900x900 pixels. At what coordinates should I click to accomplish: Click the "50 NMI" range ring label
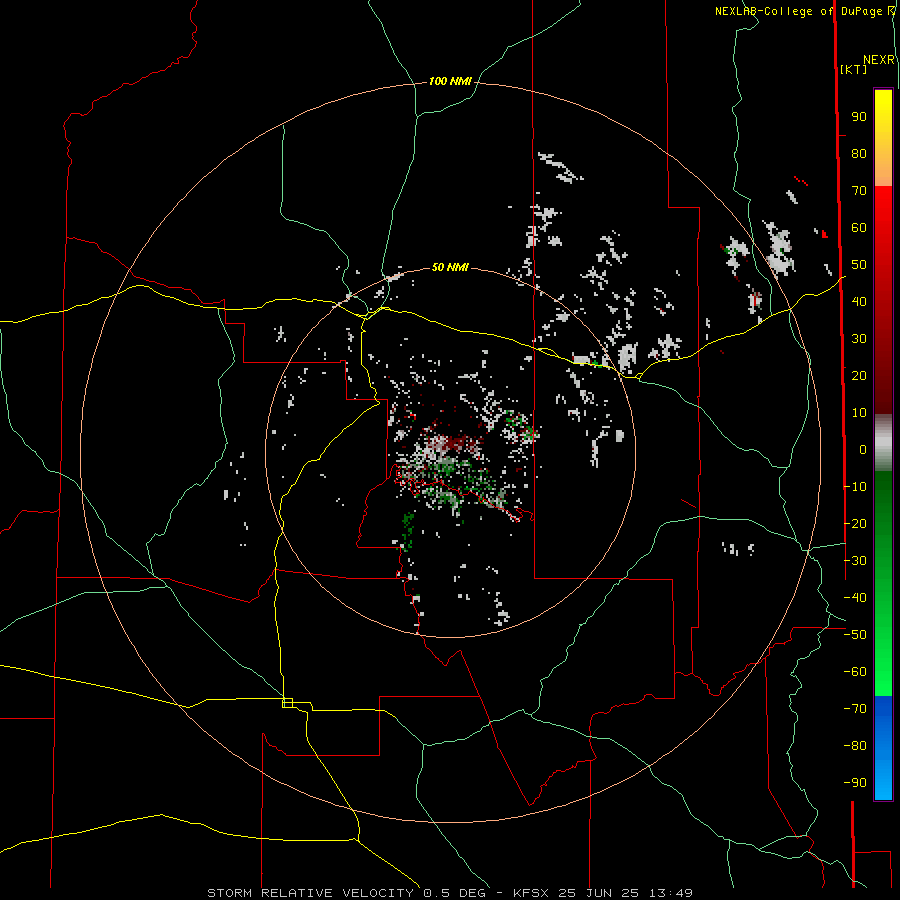(x=450, y=267)
